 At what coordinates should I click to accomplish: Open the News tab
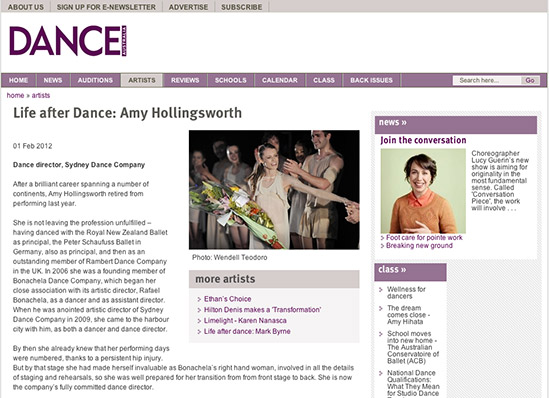[53, 80]
